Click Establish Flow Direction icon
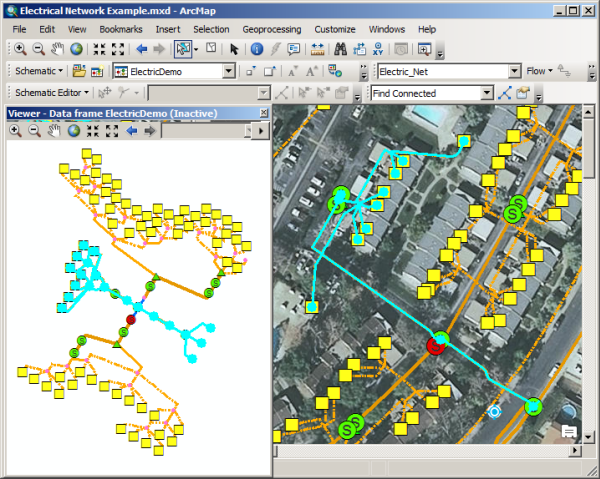Image resolution: width=600 pixels, height=479 pixels. pos(564,71)
